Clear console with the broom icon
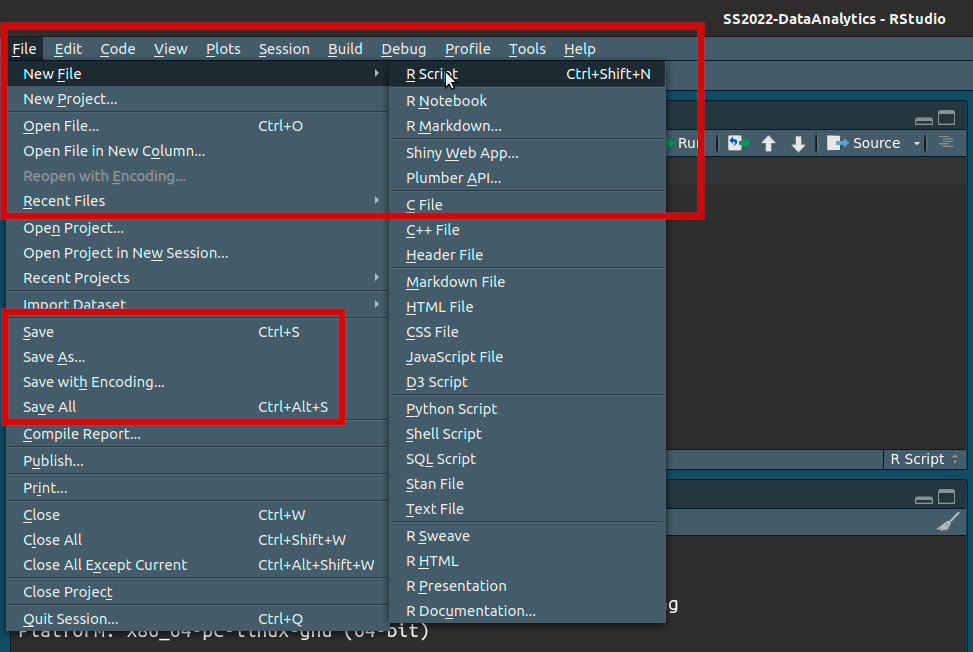 (947, 522)
